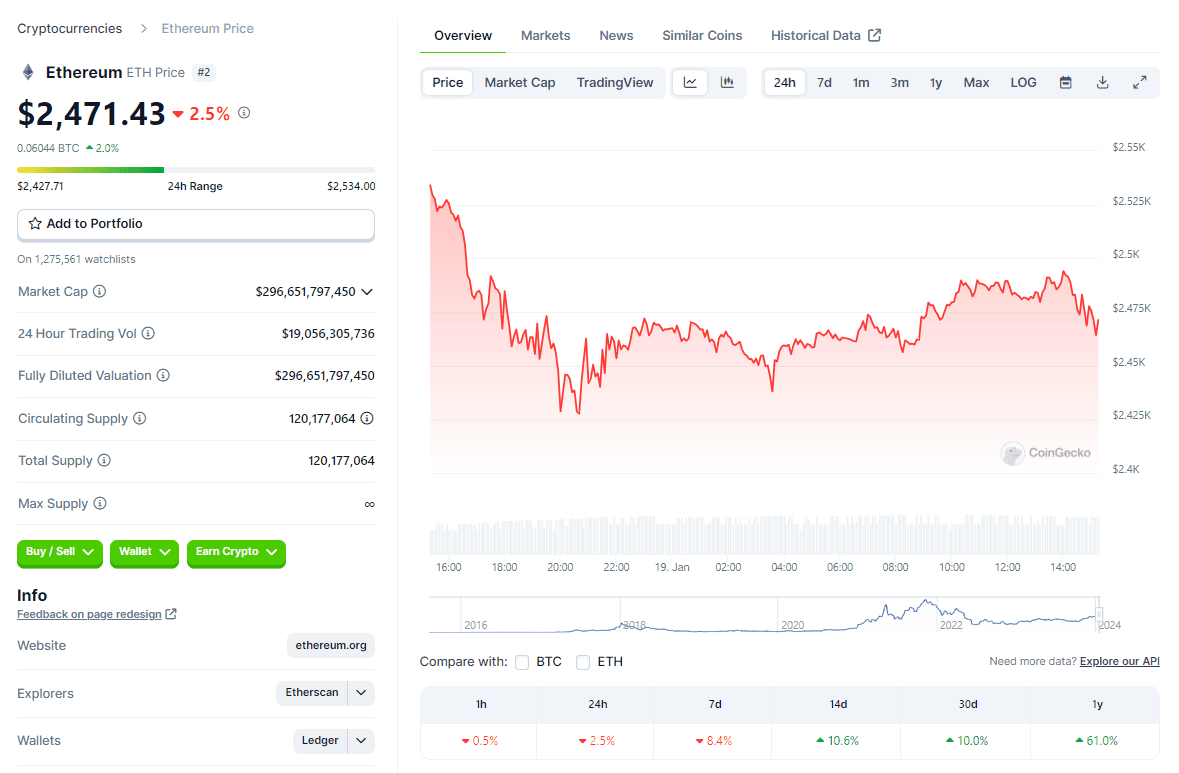Click breadcrumb arrow after Cryptocurrencies
The image size is (1179, 773).
144,29
